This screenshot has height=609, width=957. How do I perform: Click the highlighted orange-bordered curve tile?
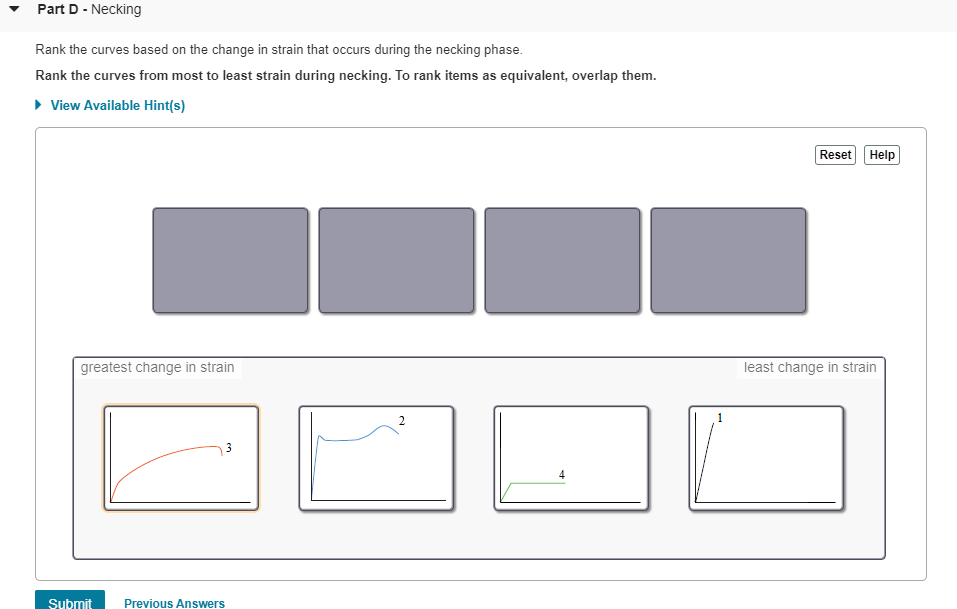(x=180, y=456)
